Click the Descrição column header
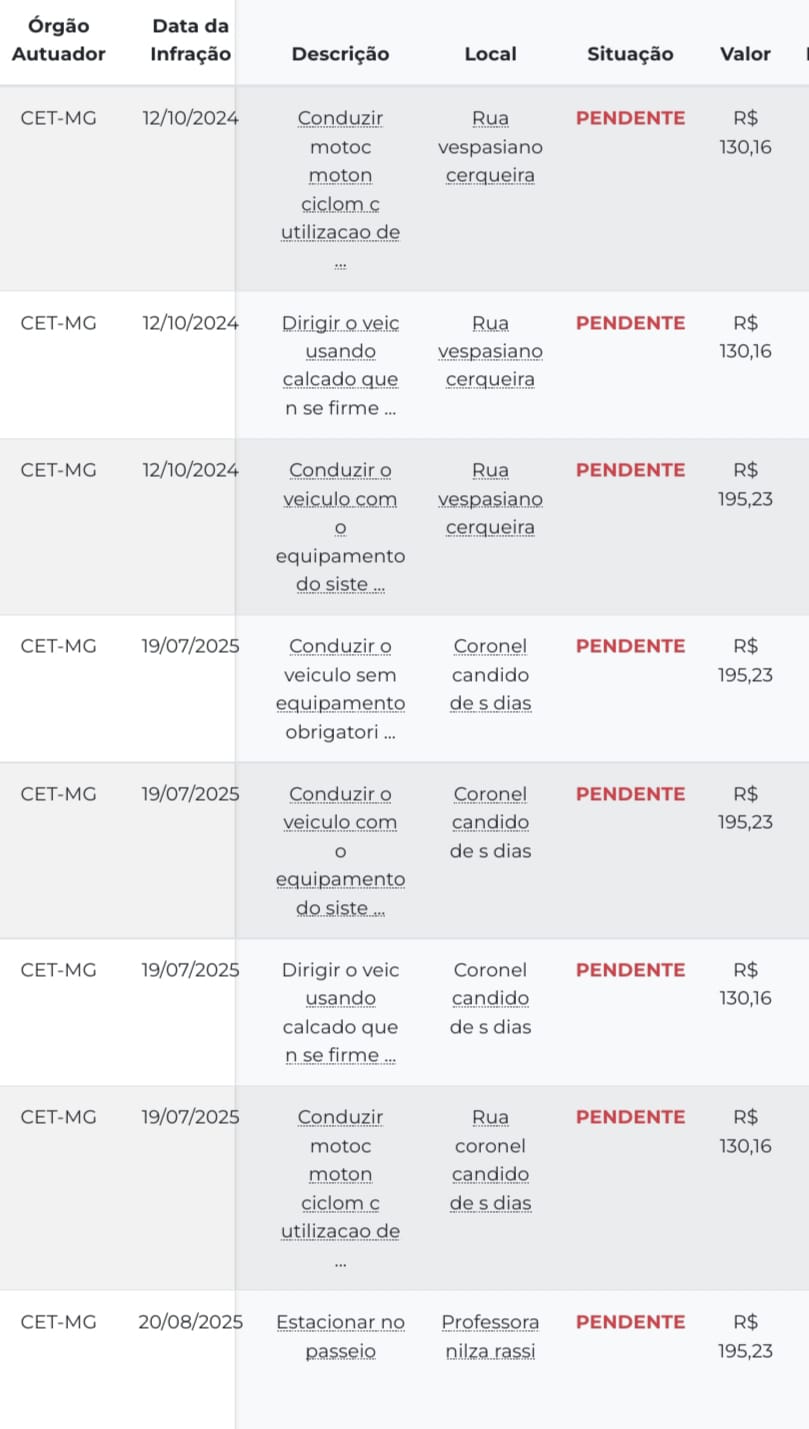Image resolution: width=809 pixels, height=1429 pixels. 340,54
